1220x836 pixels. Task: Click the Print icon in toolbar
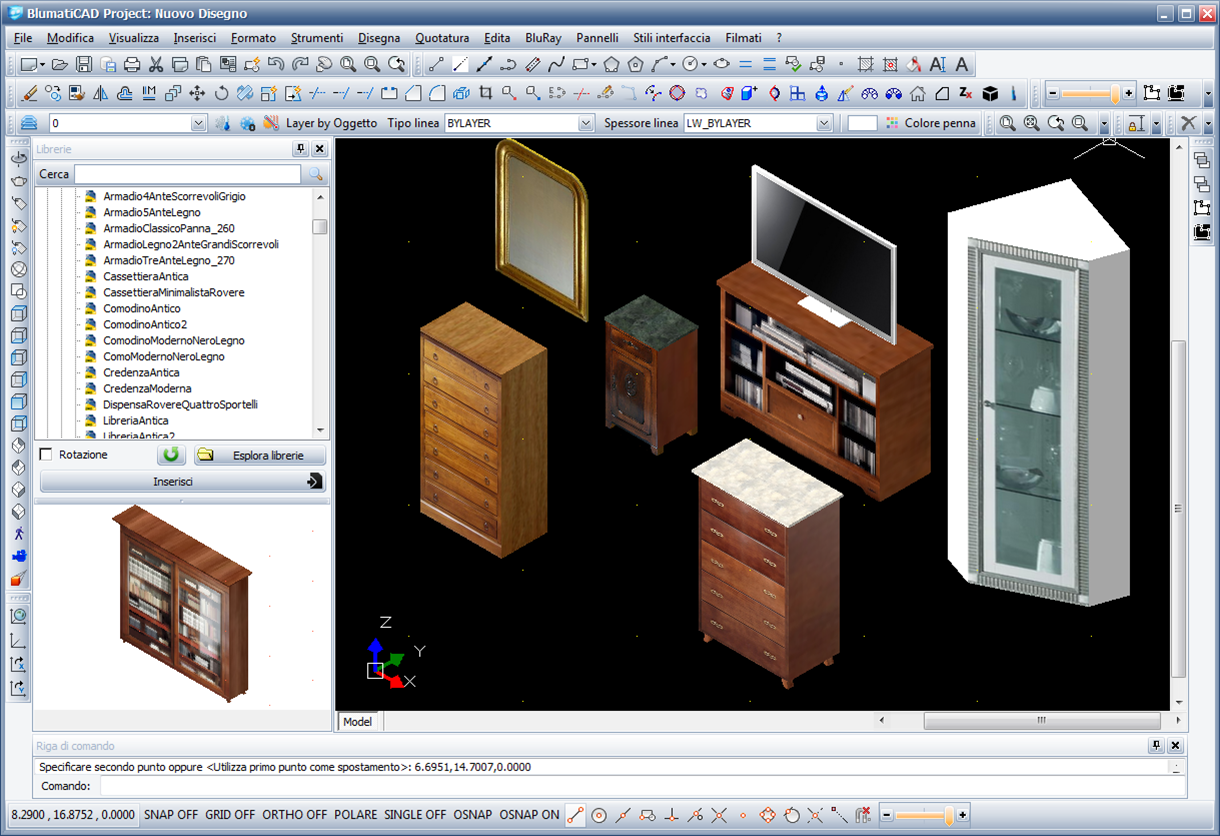pyautogui.click(x=132, y=65)
